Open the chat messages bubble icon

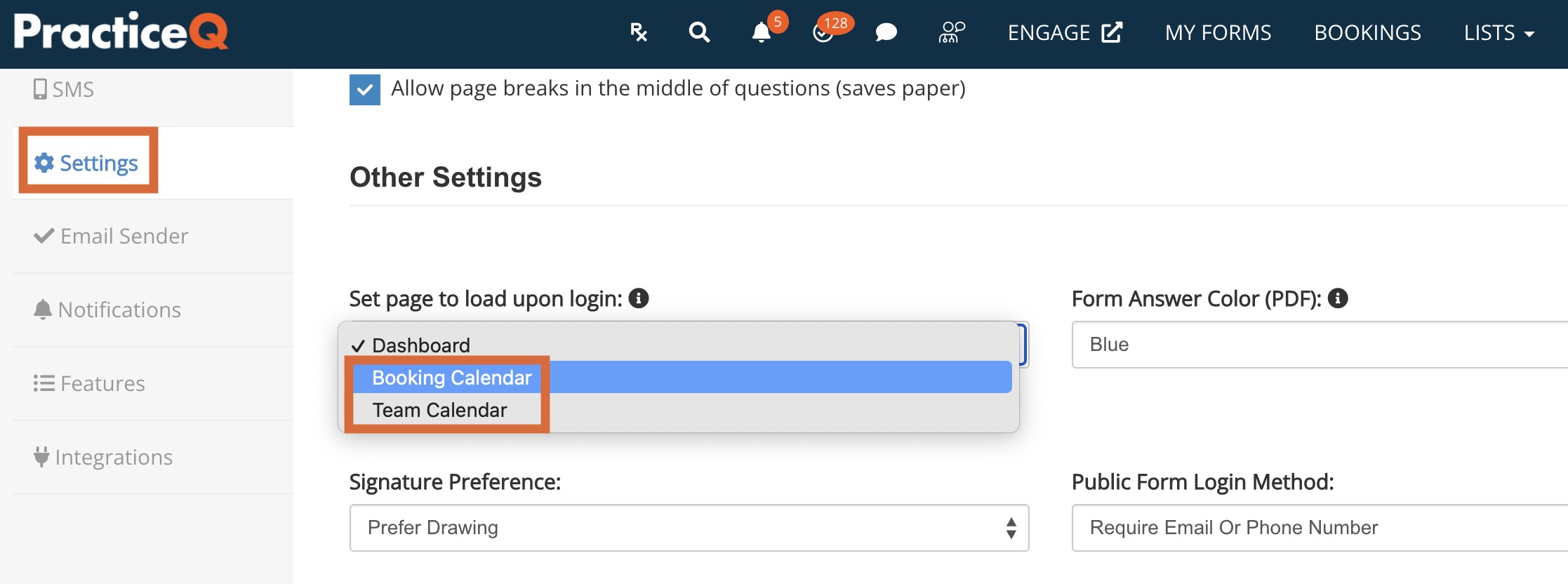click(886, 32)
